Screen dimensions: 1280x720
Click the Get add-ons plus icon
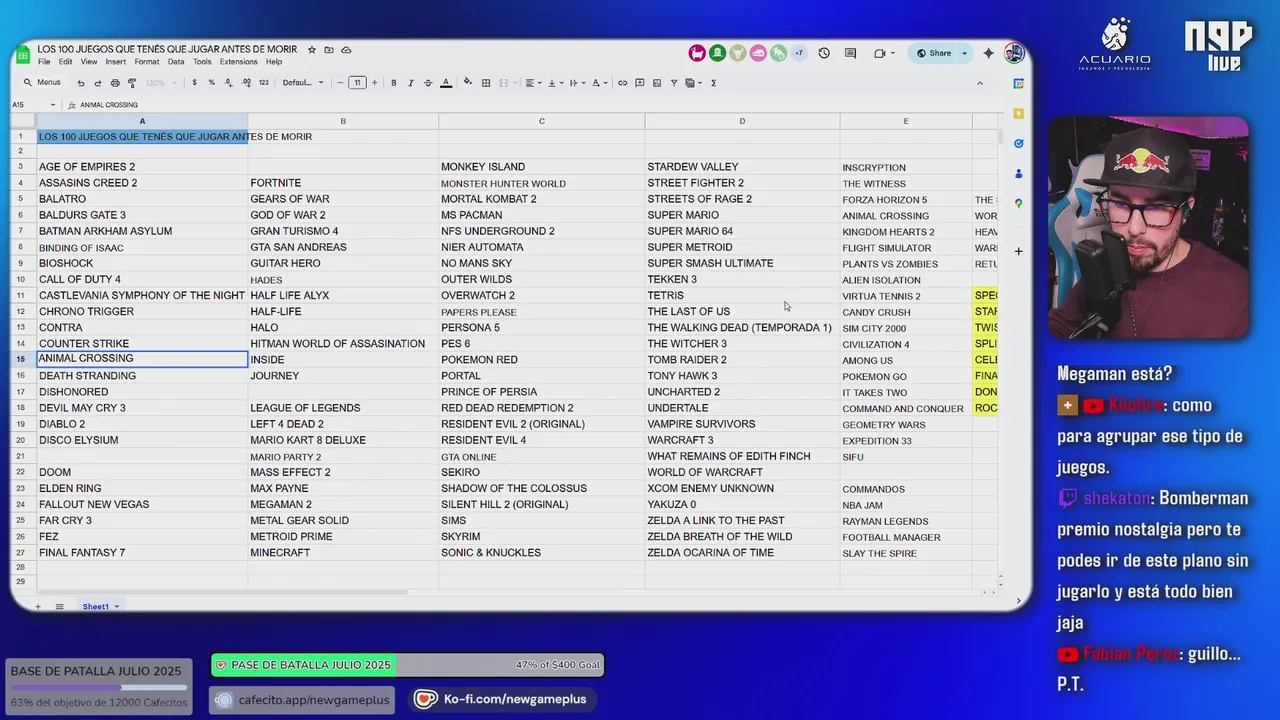1018,251
